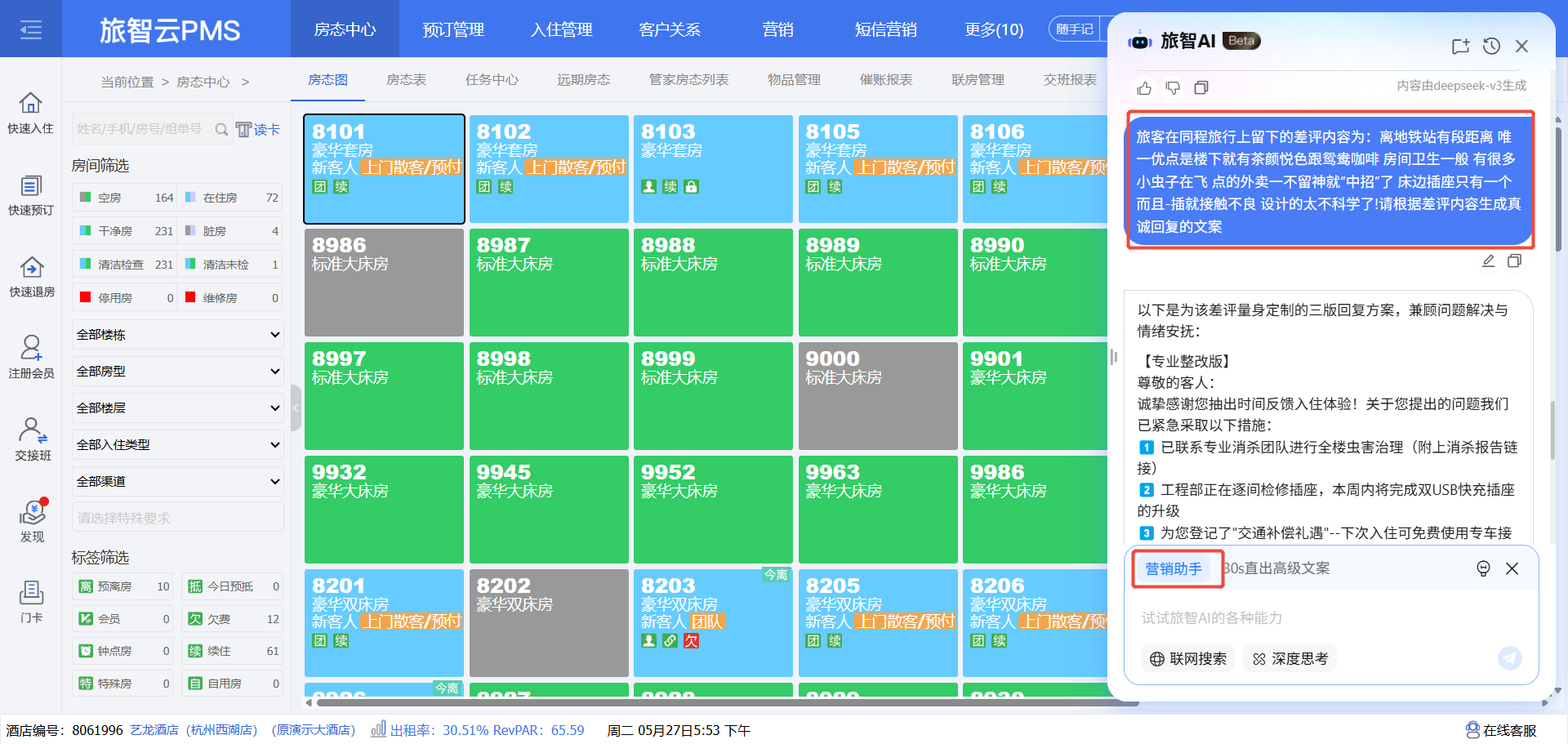Screen dimensions: 1568x744
Task: Click link icon on room 8203 card
Action: (670, 641)
